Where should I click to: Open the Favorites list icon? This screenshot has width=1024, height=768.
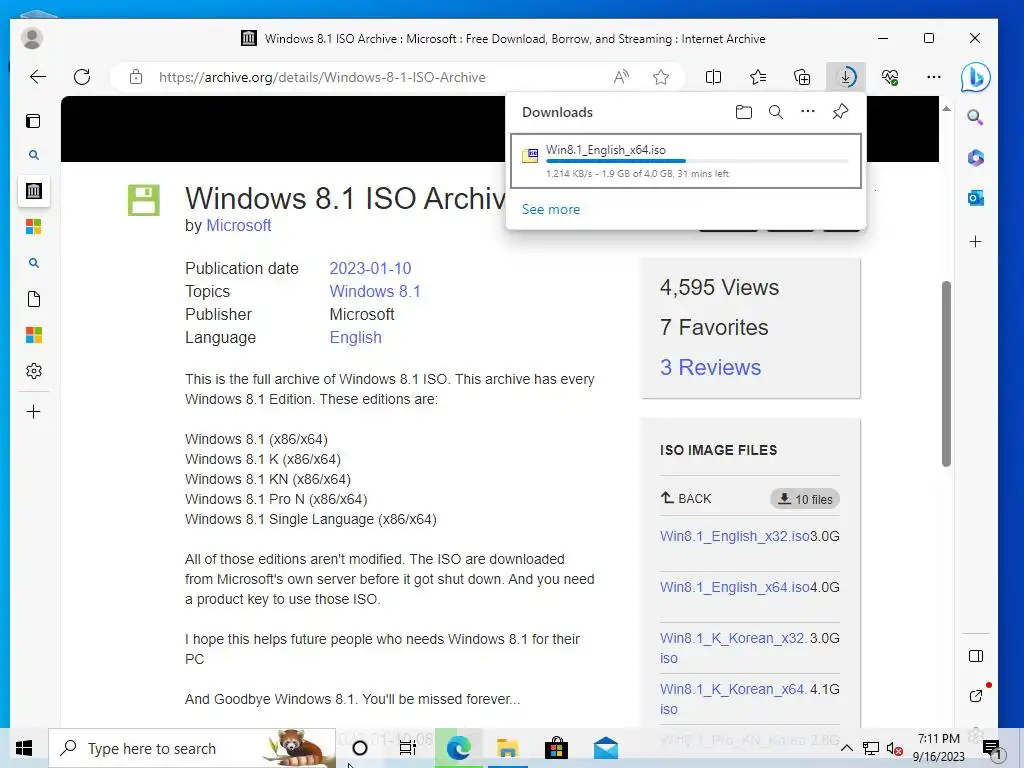pos(758,77)
